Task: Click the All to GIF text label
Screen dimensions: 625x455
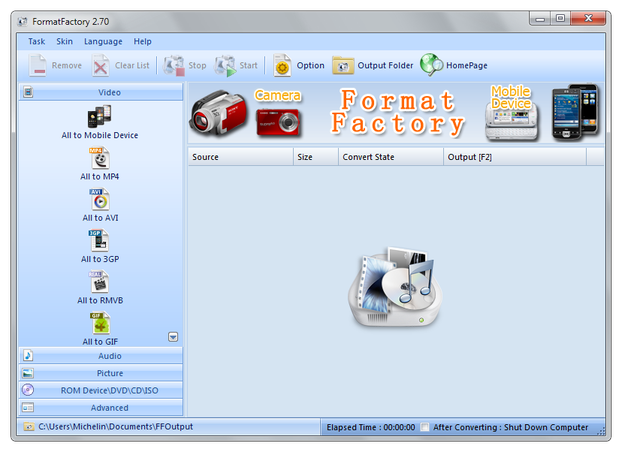Action: click(100, 342)
